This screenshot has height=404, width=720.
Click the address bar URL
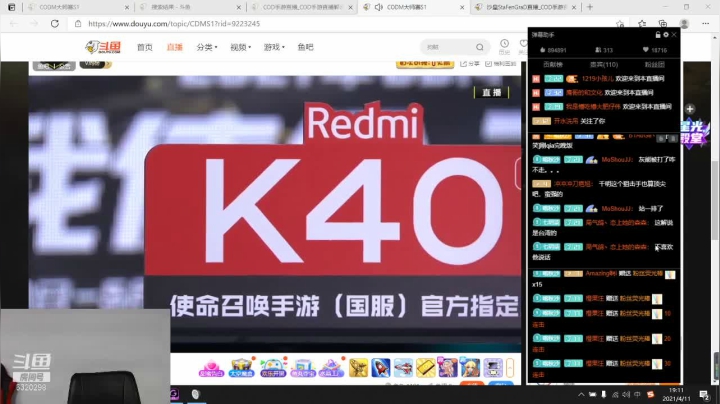click(x=174, y=23)
